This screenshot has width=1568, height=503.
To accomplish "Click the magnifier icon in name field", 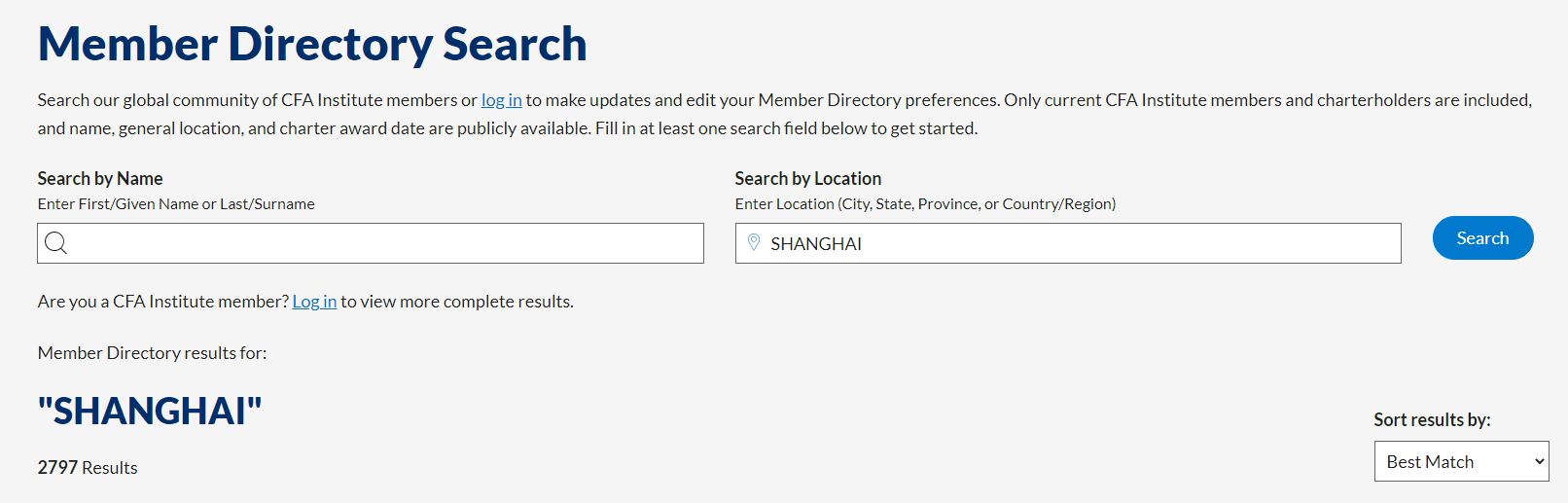I will click(x=56, y=243).
